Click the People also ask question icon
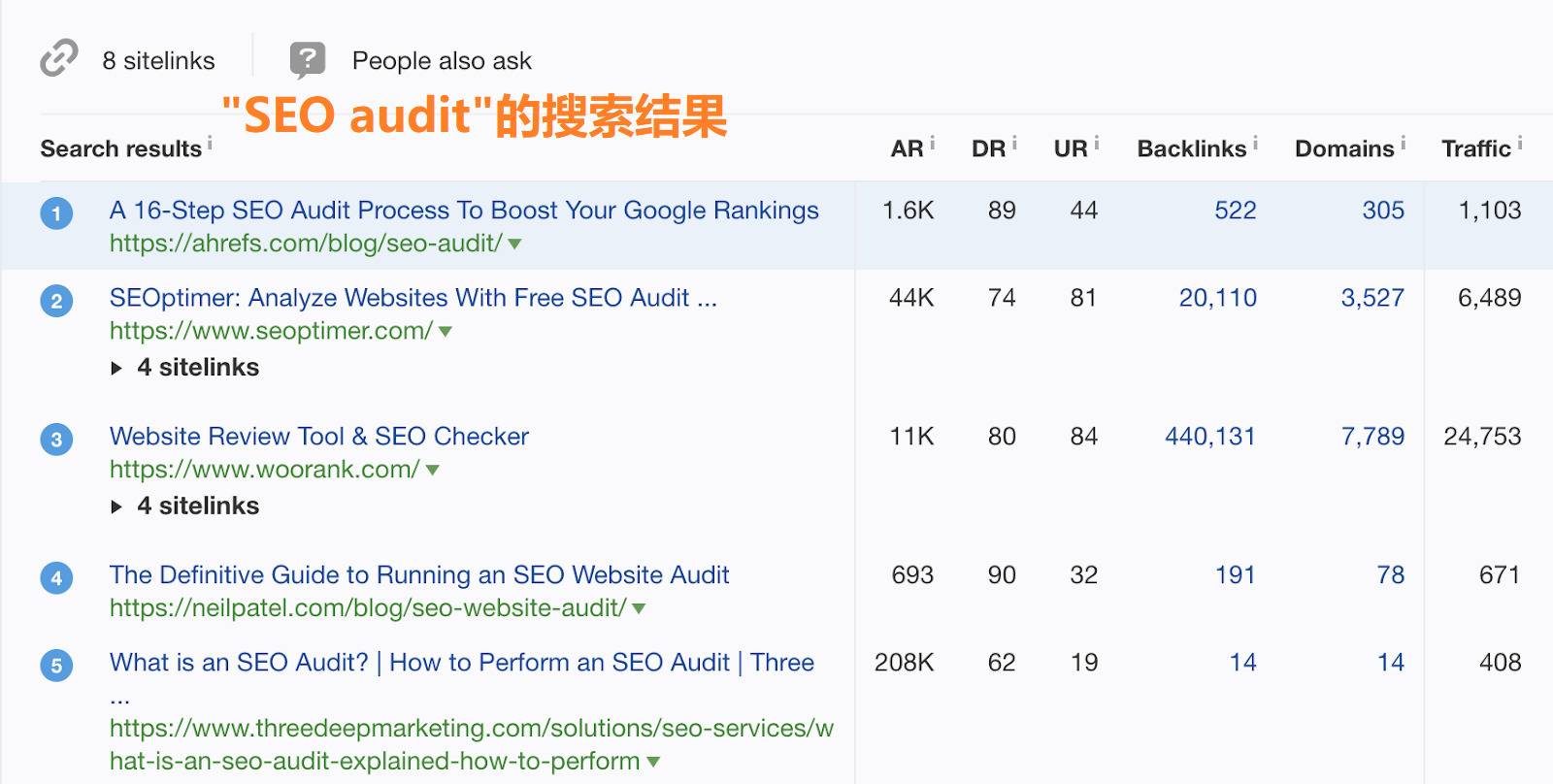This screenshot has height=784, width=1553. click(307, 60)
